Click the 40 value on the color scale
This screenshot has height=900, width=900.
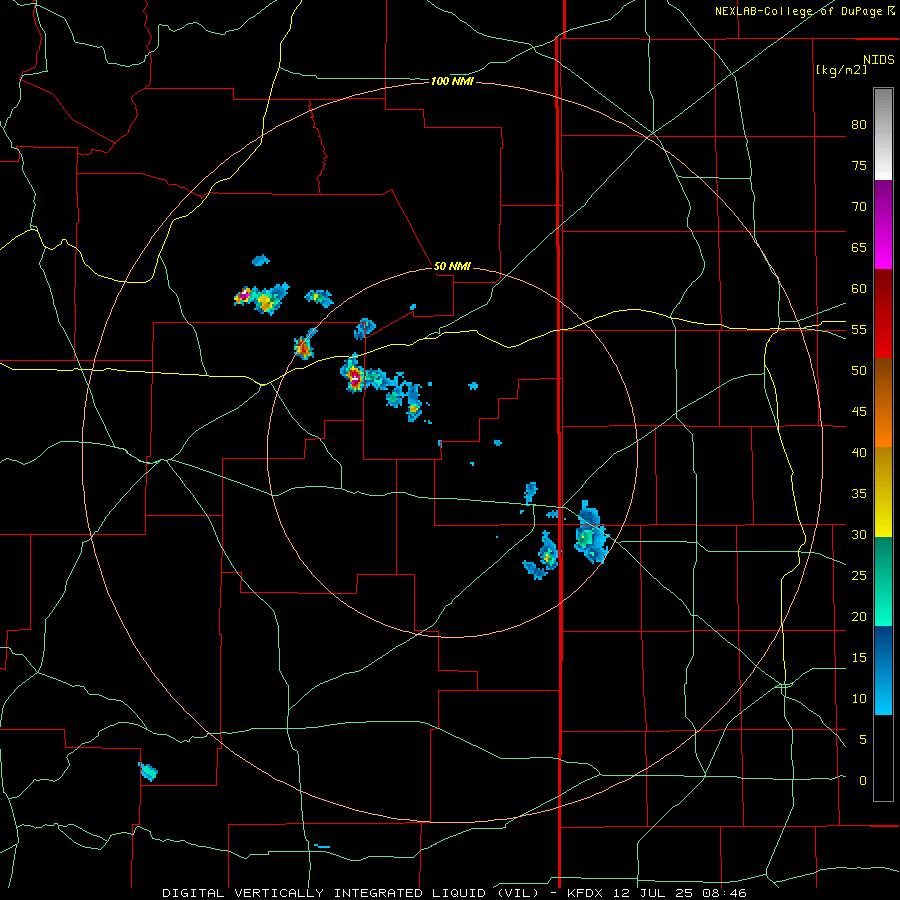tap(859, 452)
